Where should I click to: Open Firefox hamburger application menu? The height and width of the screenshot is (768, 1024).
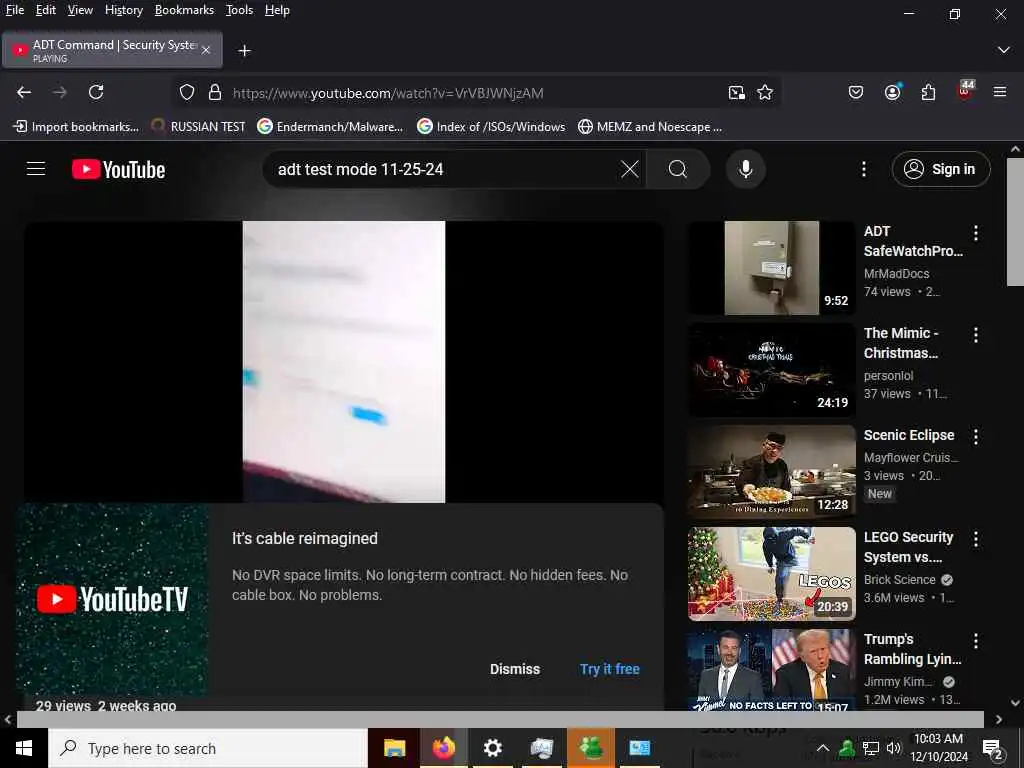[1000, 92]
